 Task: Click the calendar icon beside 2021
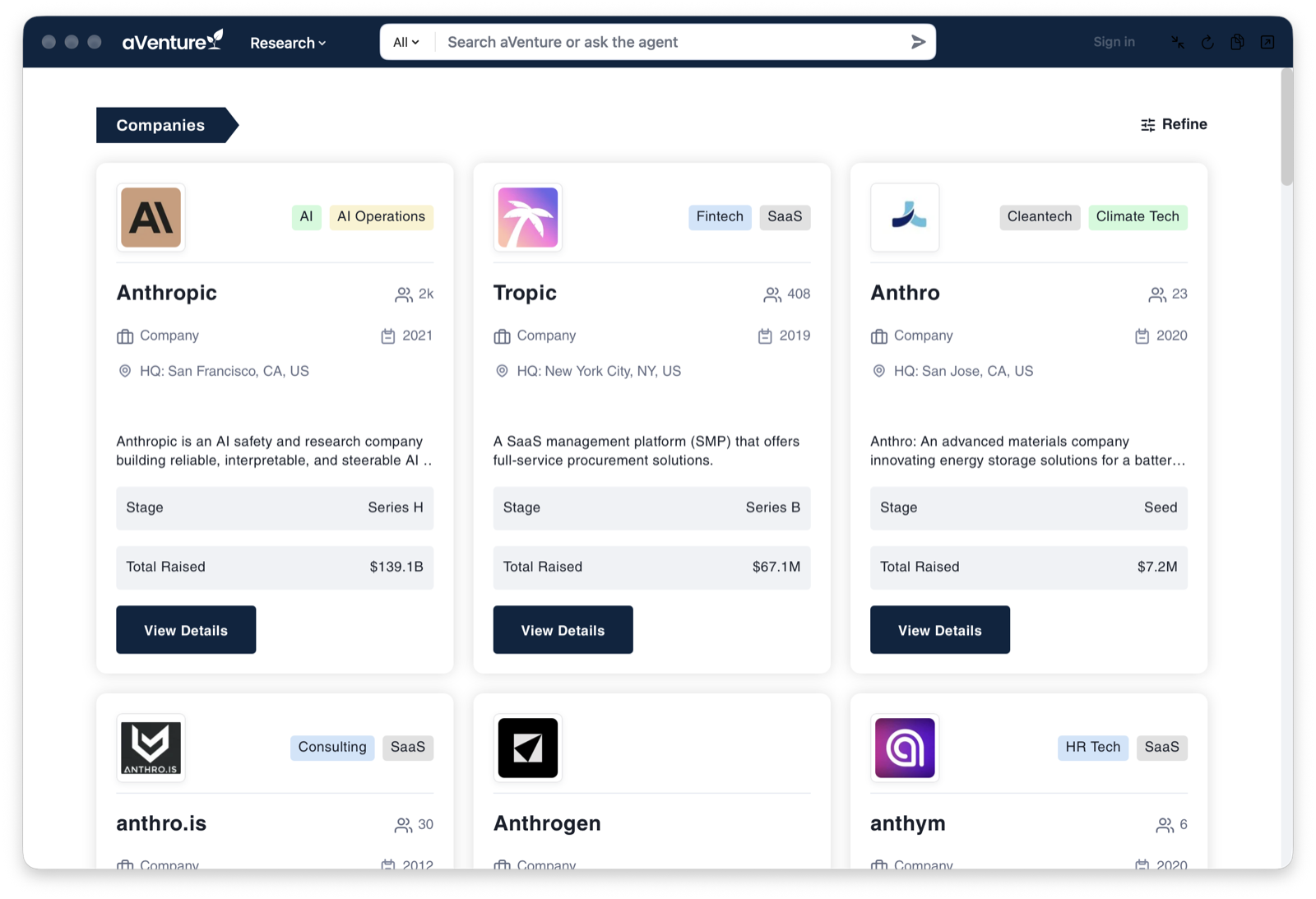click(x=388, y=336)
